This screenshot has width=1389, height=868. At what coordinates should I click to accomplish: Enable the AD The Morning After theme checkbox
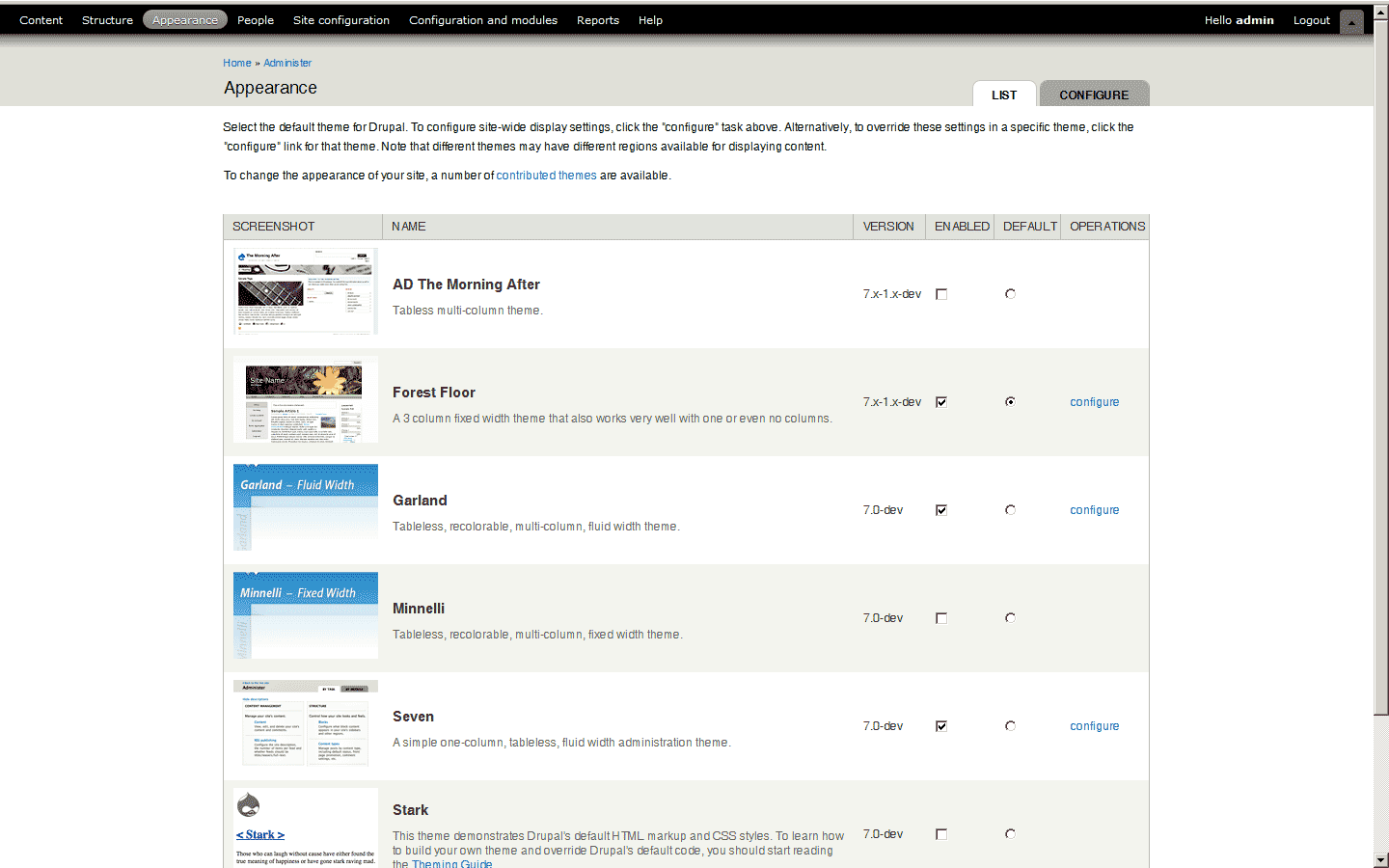tap(941, 294)
